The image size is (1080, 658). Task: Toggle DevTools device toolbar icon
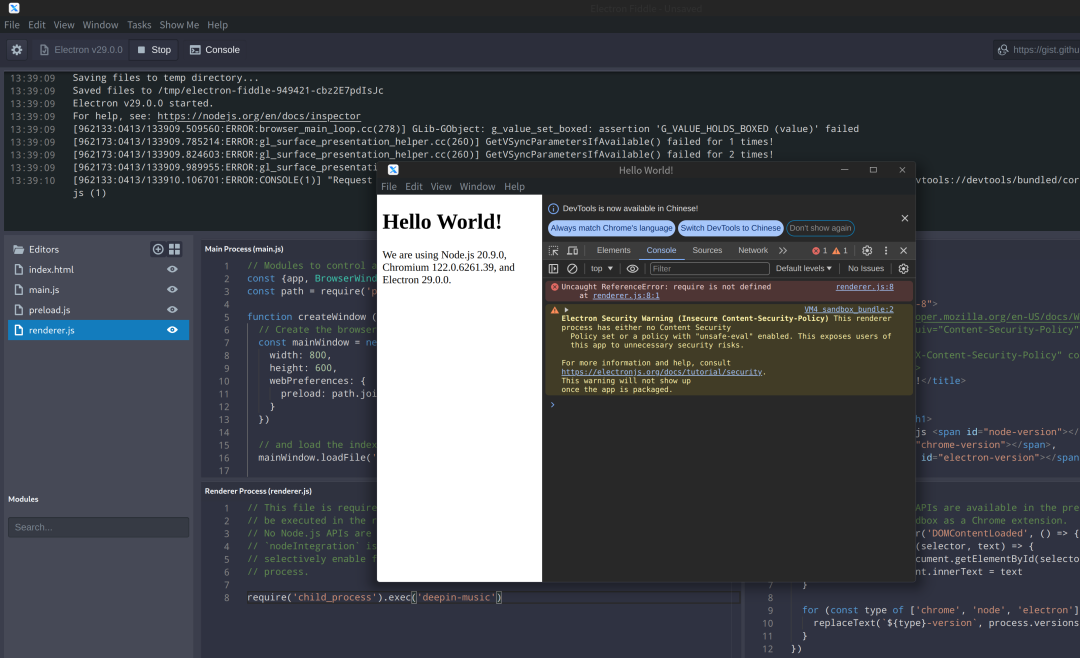pos(572,251)
